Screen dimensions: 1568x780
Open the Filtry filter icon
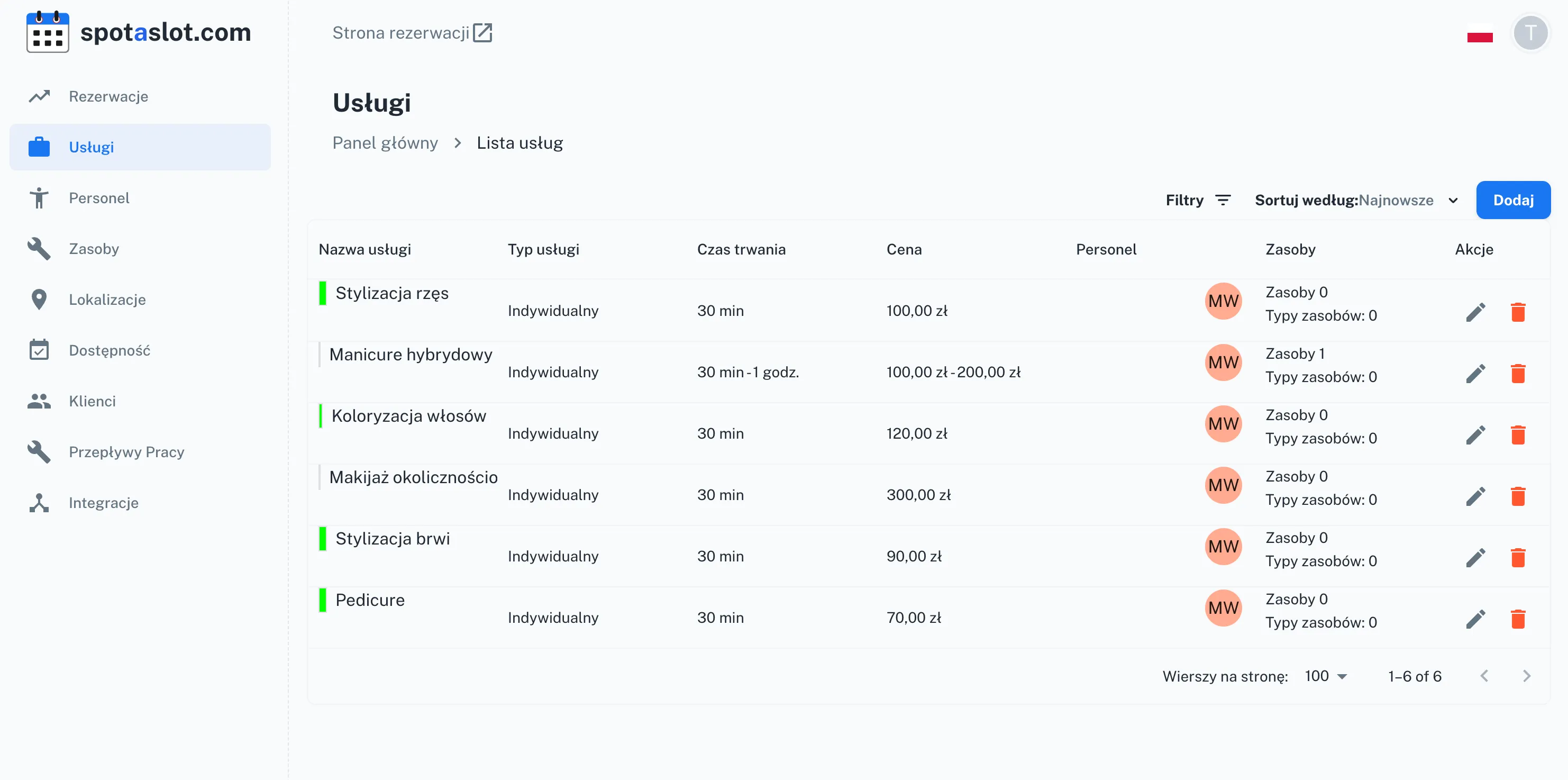1223,201
